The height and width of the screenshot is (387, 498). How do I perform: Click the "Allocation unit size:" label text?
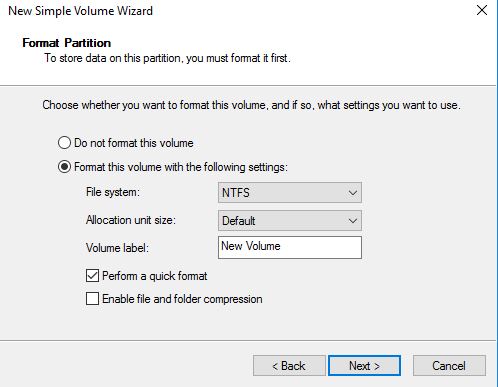tap(131, 220)
